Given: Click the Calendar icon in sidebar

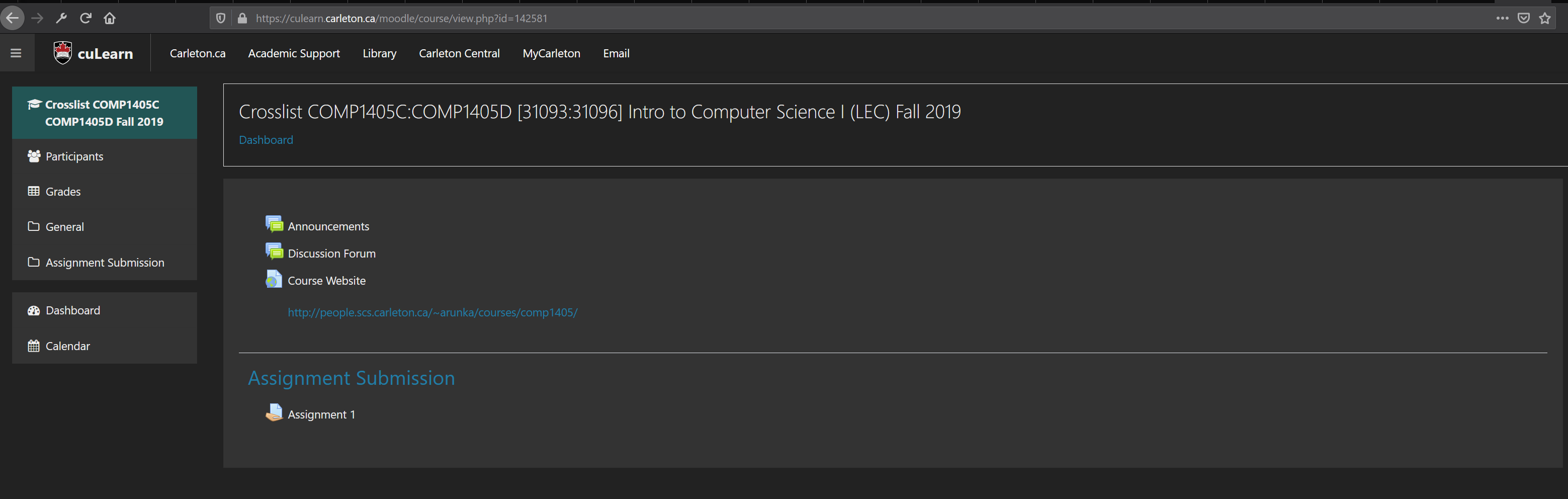Looking at the screenshot, I should 34,346.
